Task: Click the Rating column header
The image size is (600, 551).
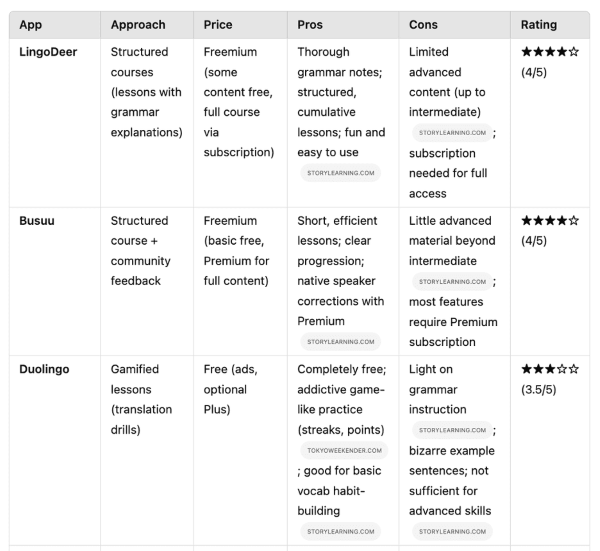Action: click(x=539, y=25)
